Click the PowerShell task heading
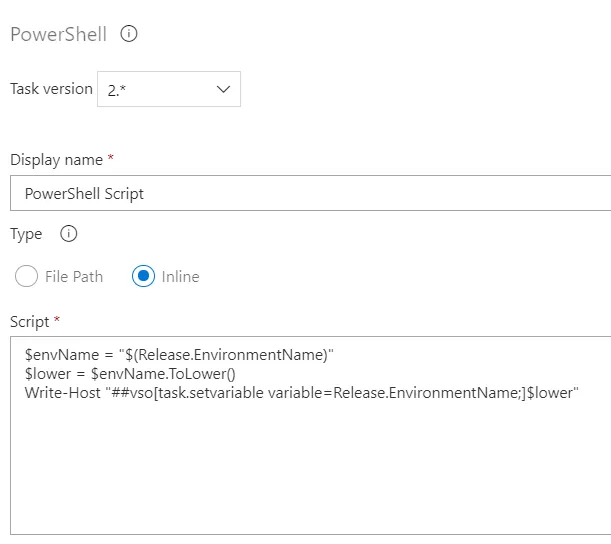 (58, 35)
